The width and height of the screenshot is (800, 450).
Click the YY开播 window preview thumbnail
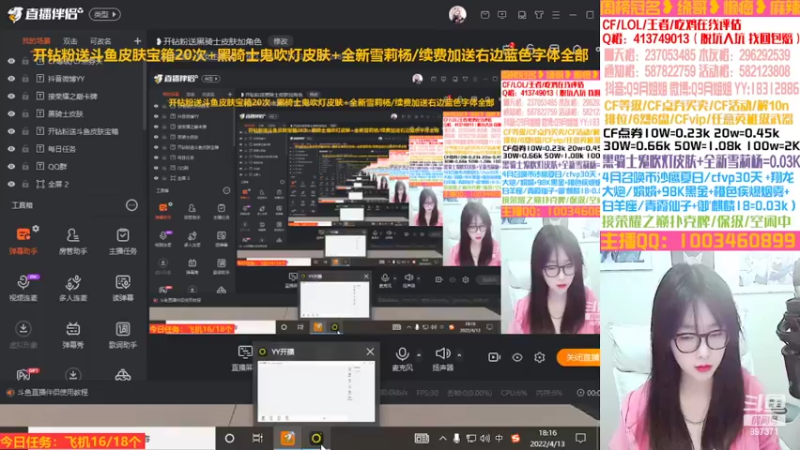[x=316, y=391]
